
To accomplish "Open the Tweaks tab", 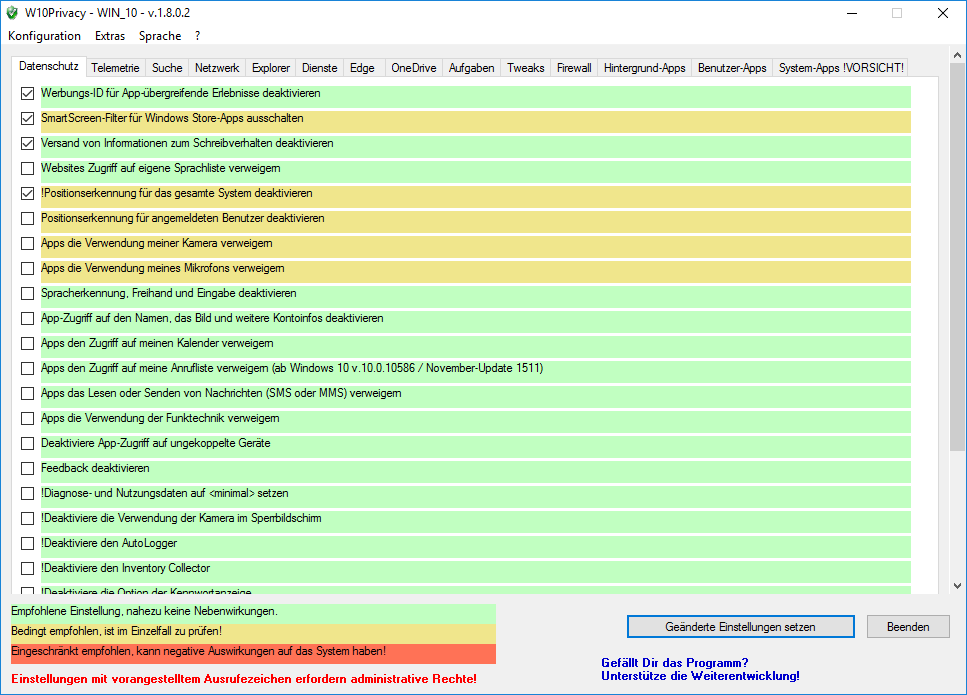I will pyautogui.click(x=525, y=68).
